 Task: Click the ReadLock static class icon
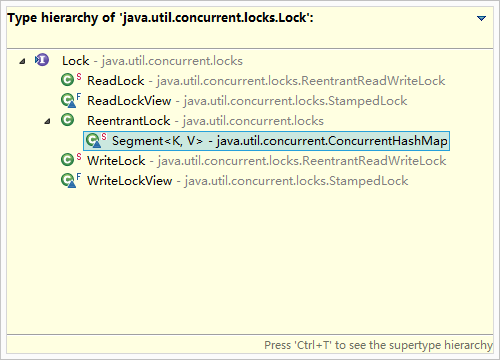click(x=71, y=80)
